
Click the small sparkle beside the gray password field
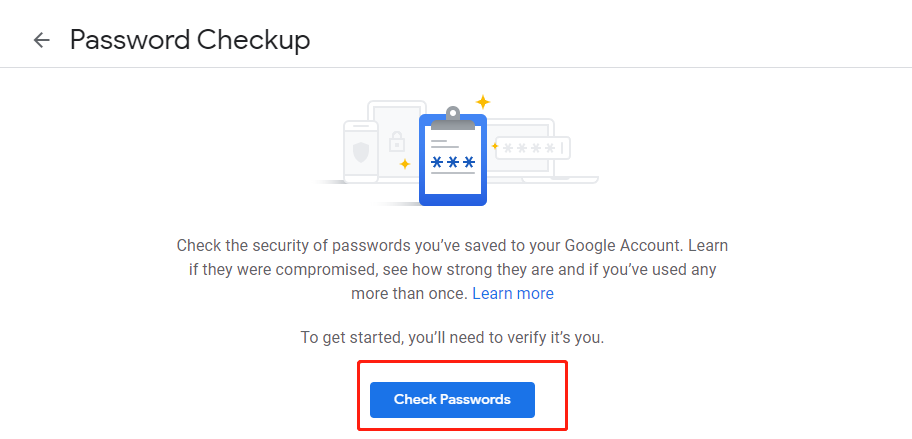[x=494, y=146]
